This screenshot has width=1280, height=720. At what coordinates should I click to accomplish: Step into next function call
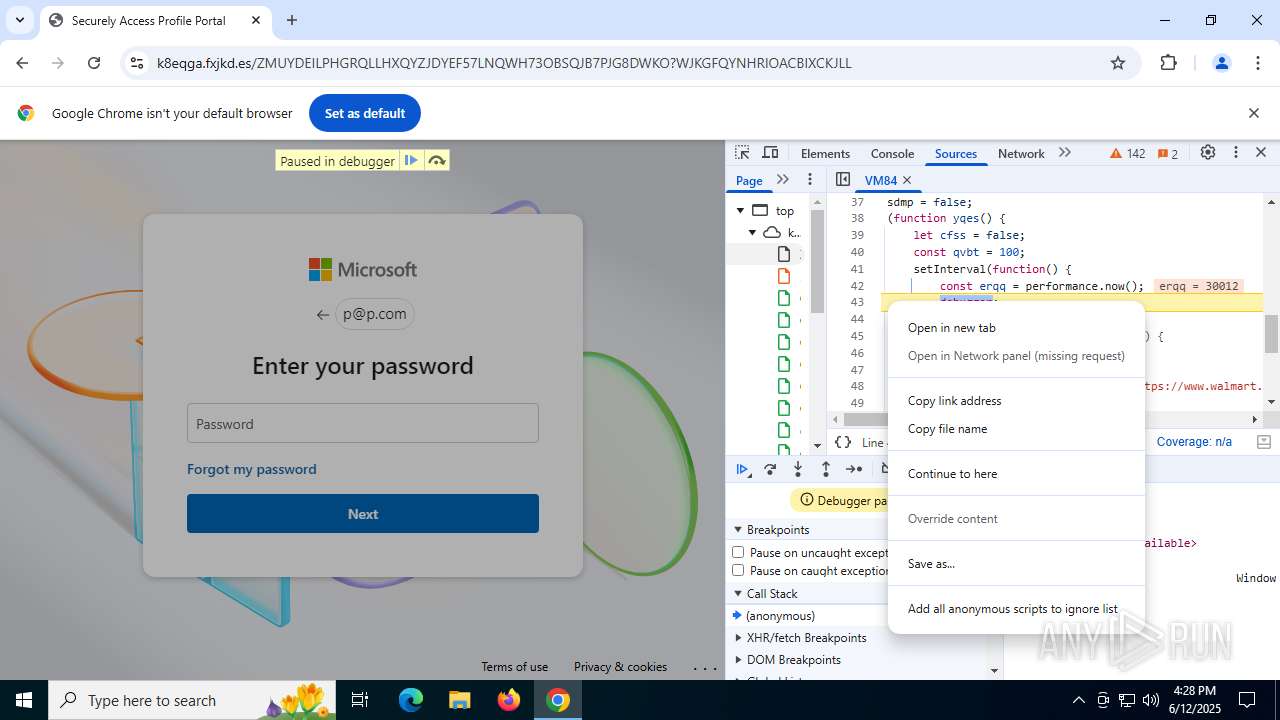(x=798, y=469)
